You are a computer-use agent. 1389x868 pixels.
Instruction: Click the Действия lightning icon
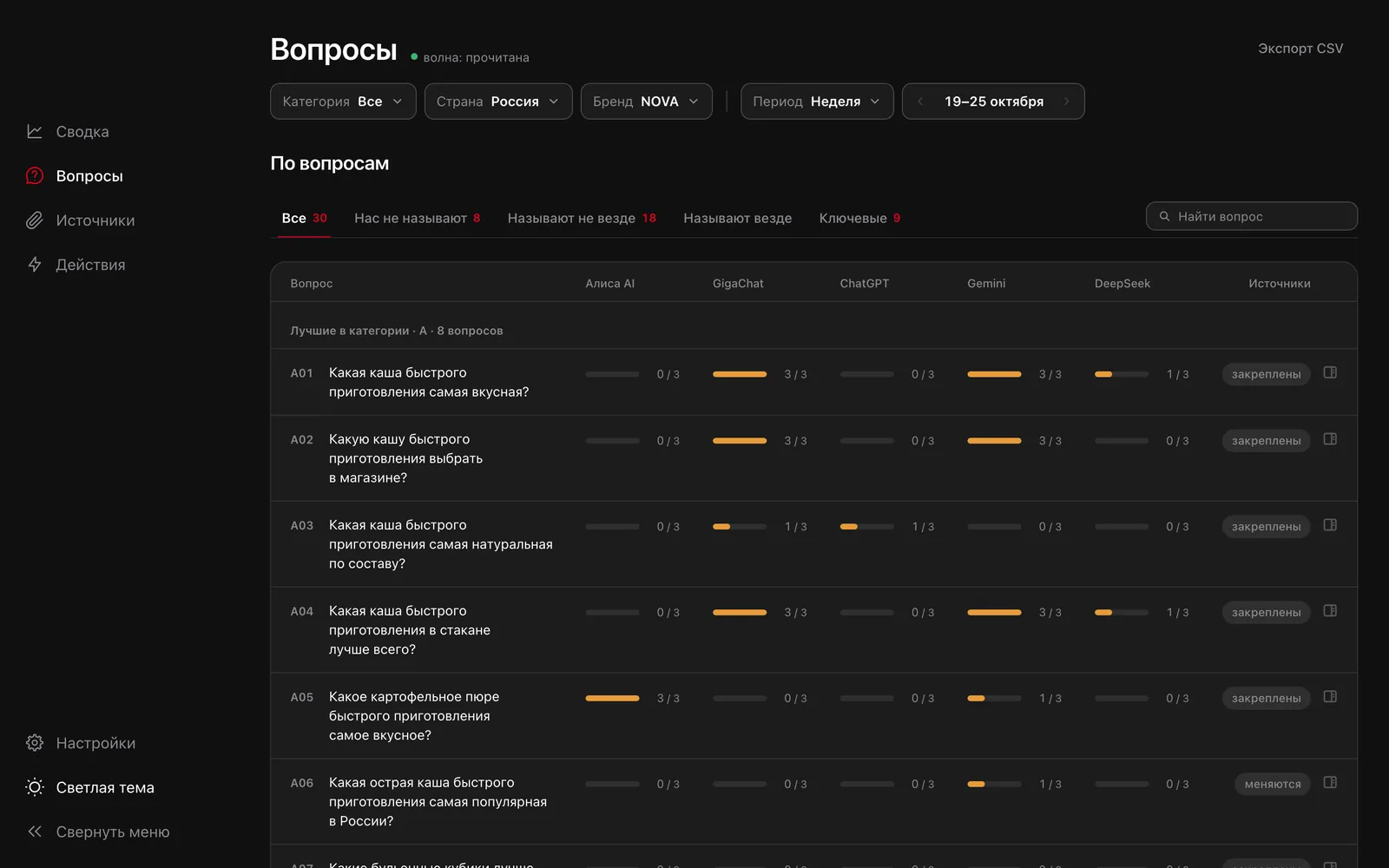tap(35, 265)
